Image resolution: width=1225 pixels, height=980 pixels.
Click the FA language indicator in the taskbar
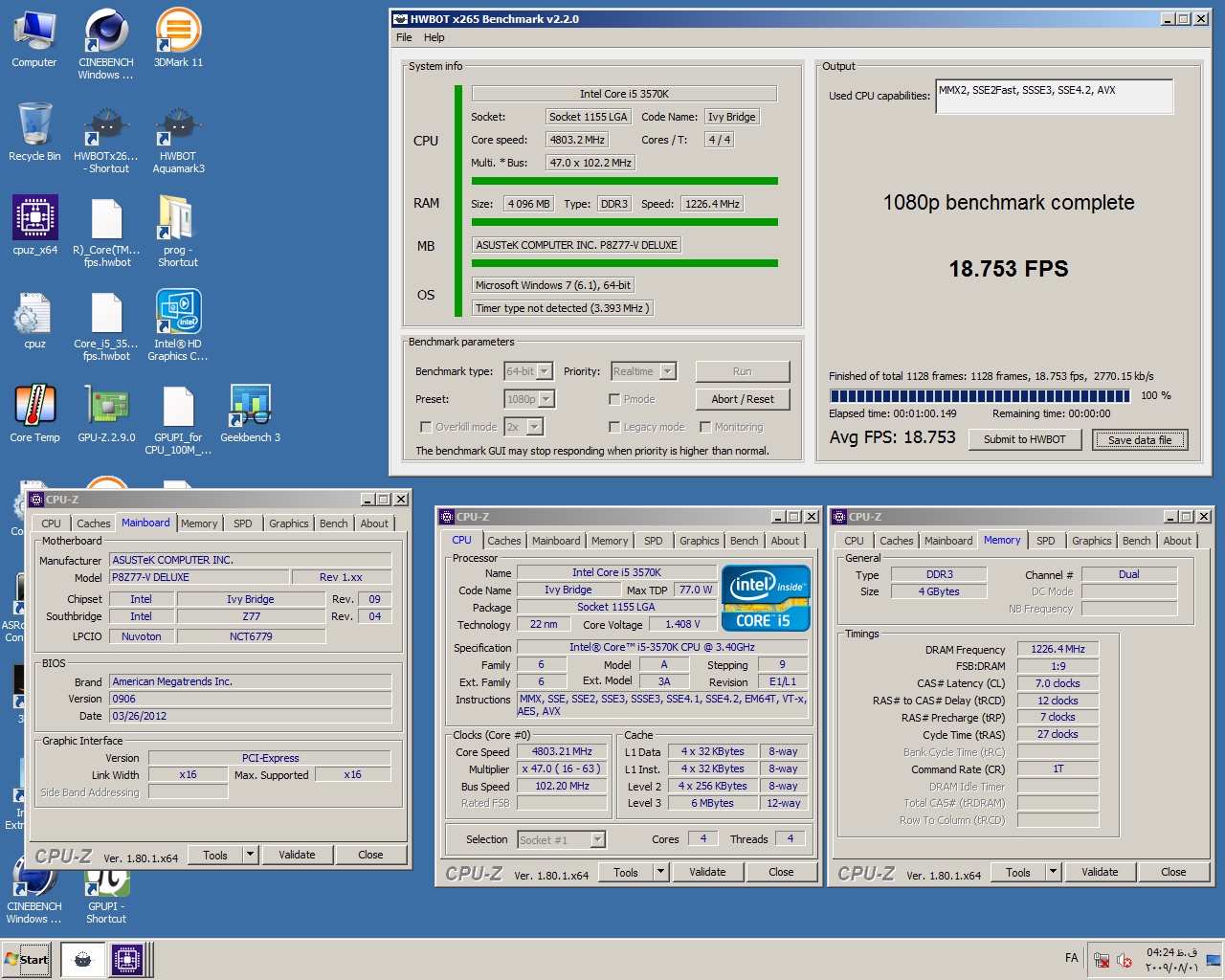coord(1071,958)
